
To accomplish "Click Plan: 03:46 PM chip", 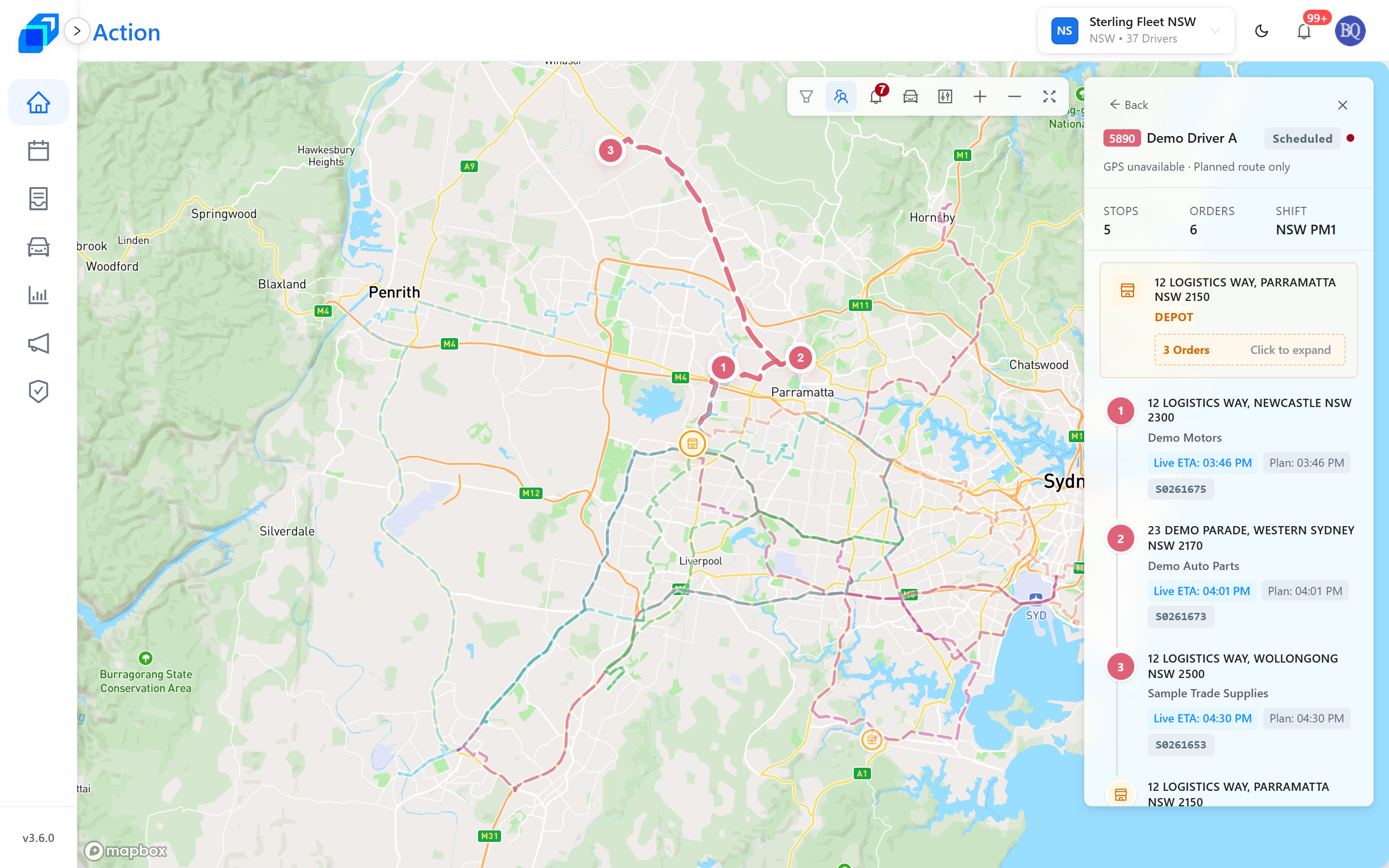I will click(1307, 463).
